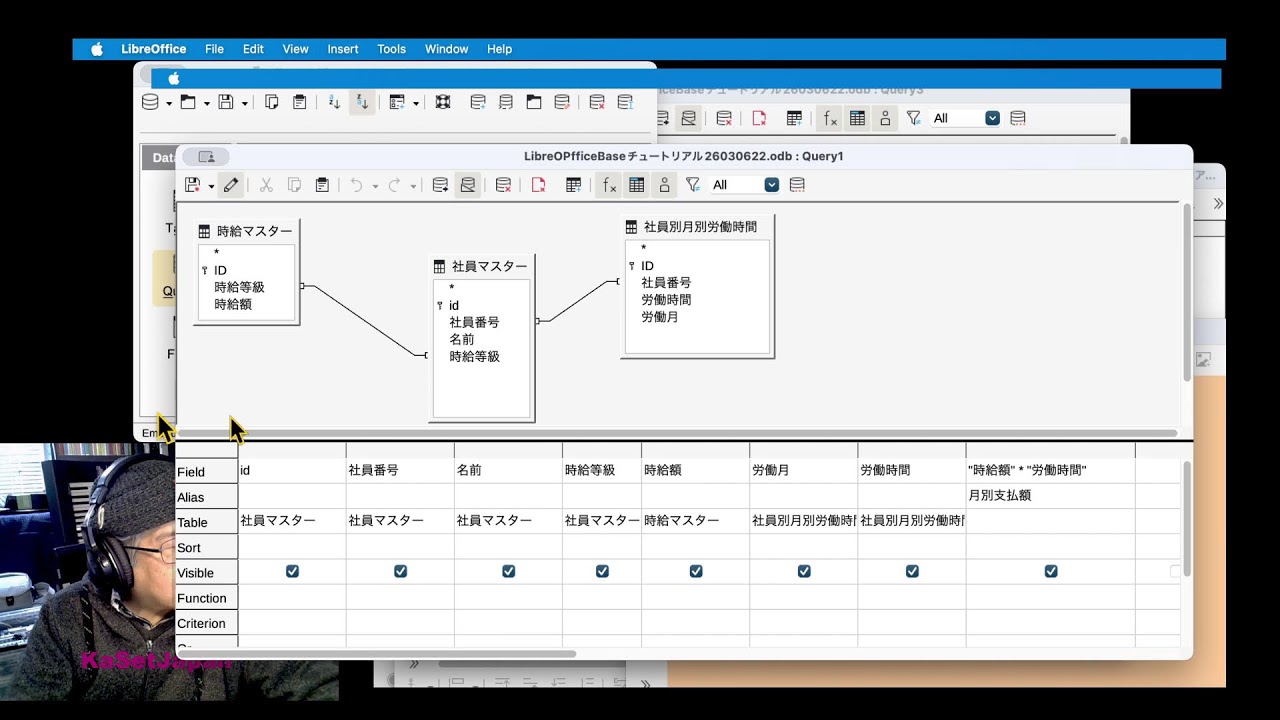Click Distinct Values funnel in Query3 window

pos(913,118)
